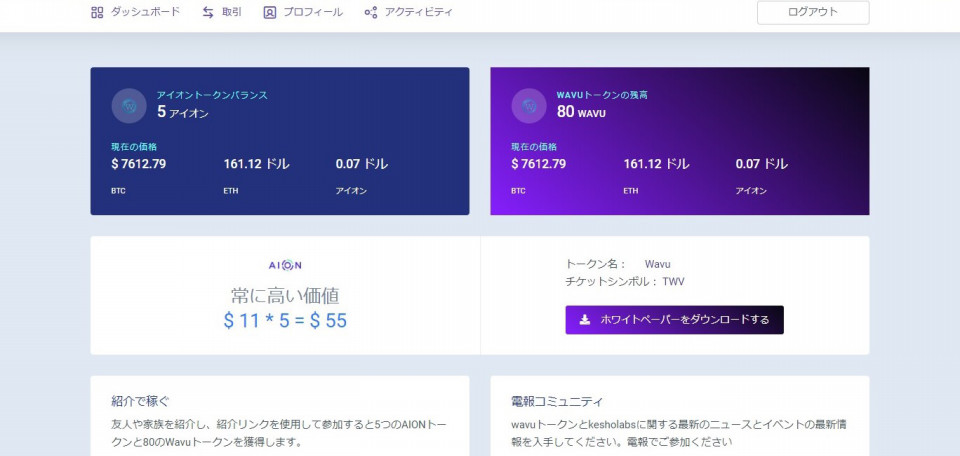
Task: Click the $ 11 * 5 = $ 55 text
Action: tap(285, 321)
